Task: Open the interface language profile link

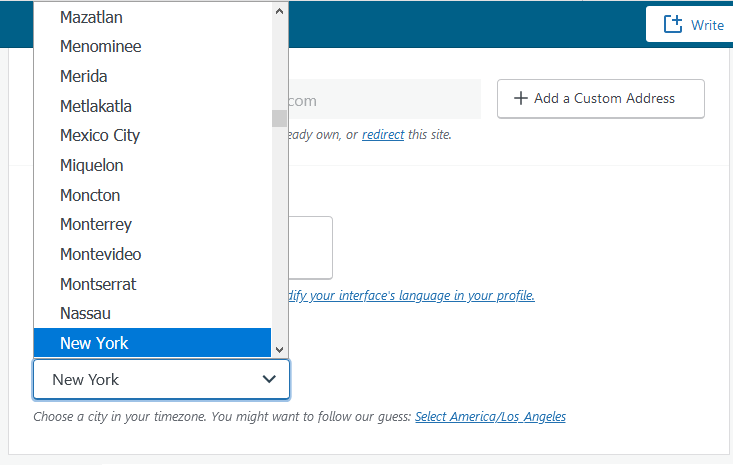Action: 410,296
